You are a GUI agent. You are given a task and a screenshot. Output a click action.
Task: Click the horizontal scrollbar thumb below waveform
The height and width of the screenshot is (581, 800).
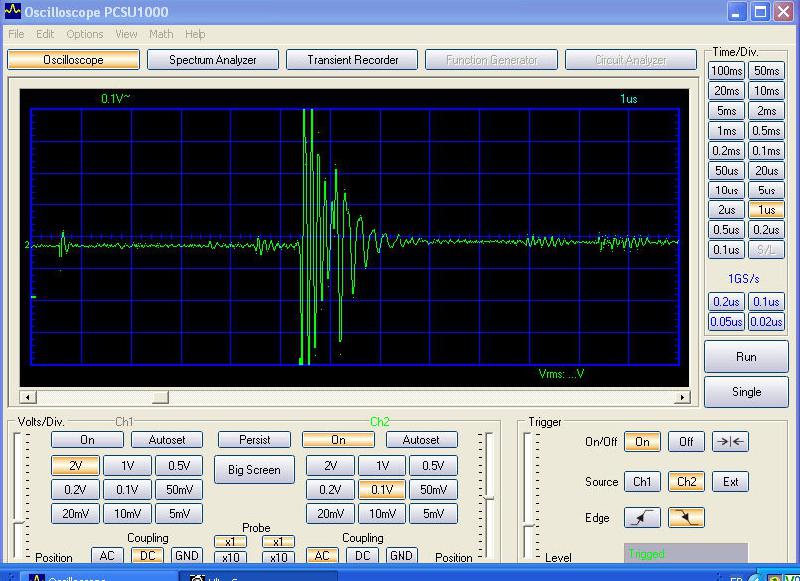click(x=160, y=397)
